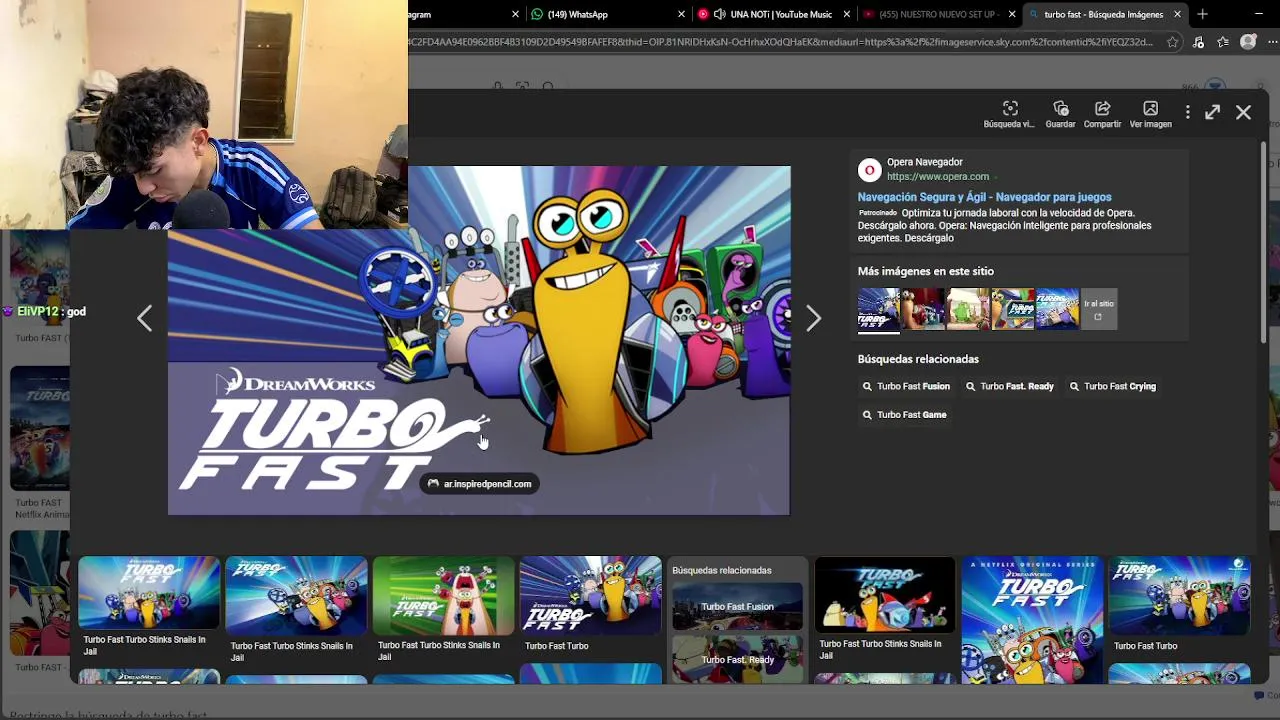Select second site thumbnail with red snail
Viewport: 1280px width, 720px height.
click(923, 309)
